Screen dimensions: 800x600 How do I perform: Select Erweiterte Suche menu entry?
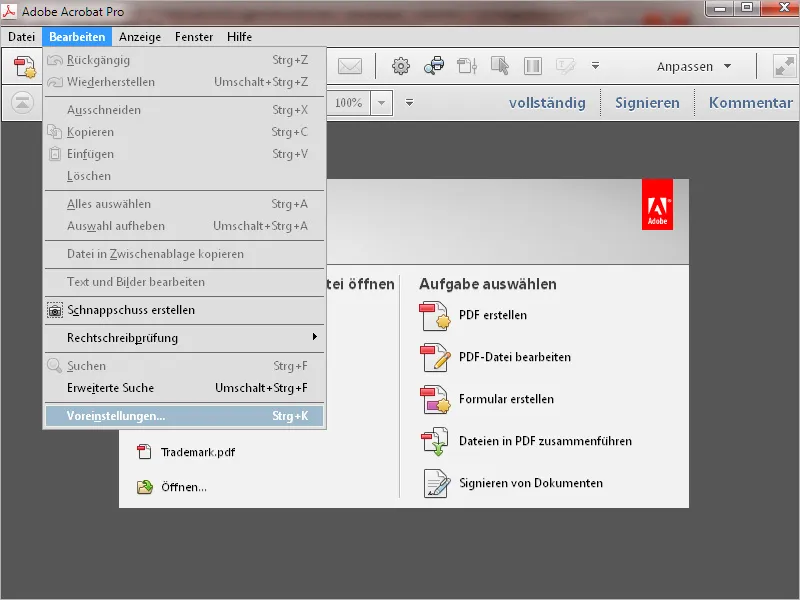[184, 388]
